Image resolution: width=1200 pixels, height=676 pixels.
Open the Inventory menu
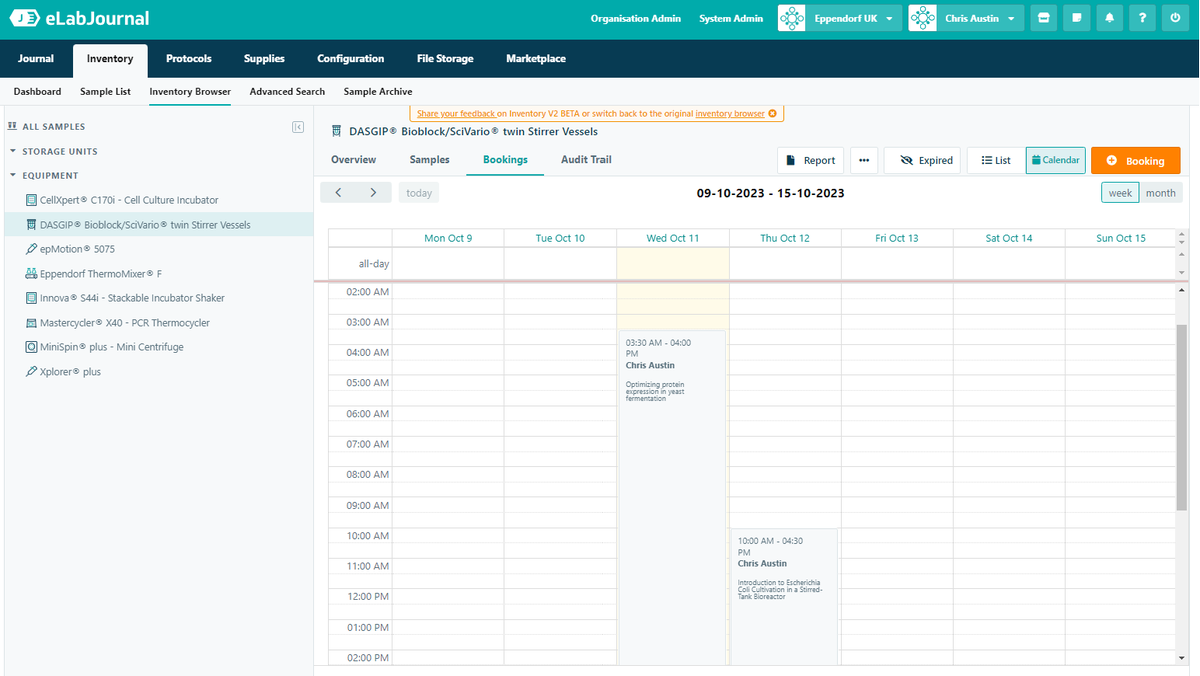110,59
